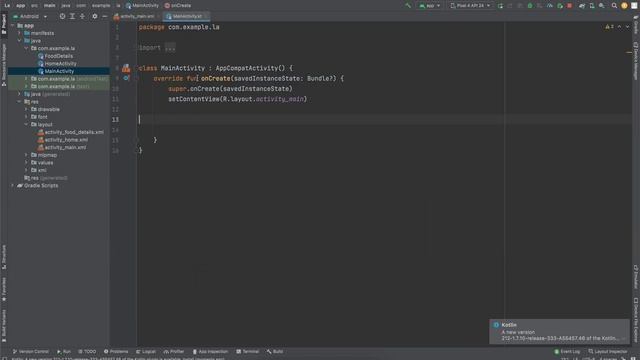The height and width of the screenshot is (360, 640).
Task: Open Project panel gear options
Action: pyautogui.click(x=95, y=16)
